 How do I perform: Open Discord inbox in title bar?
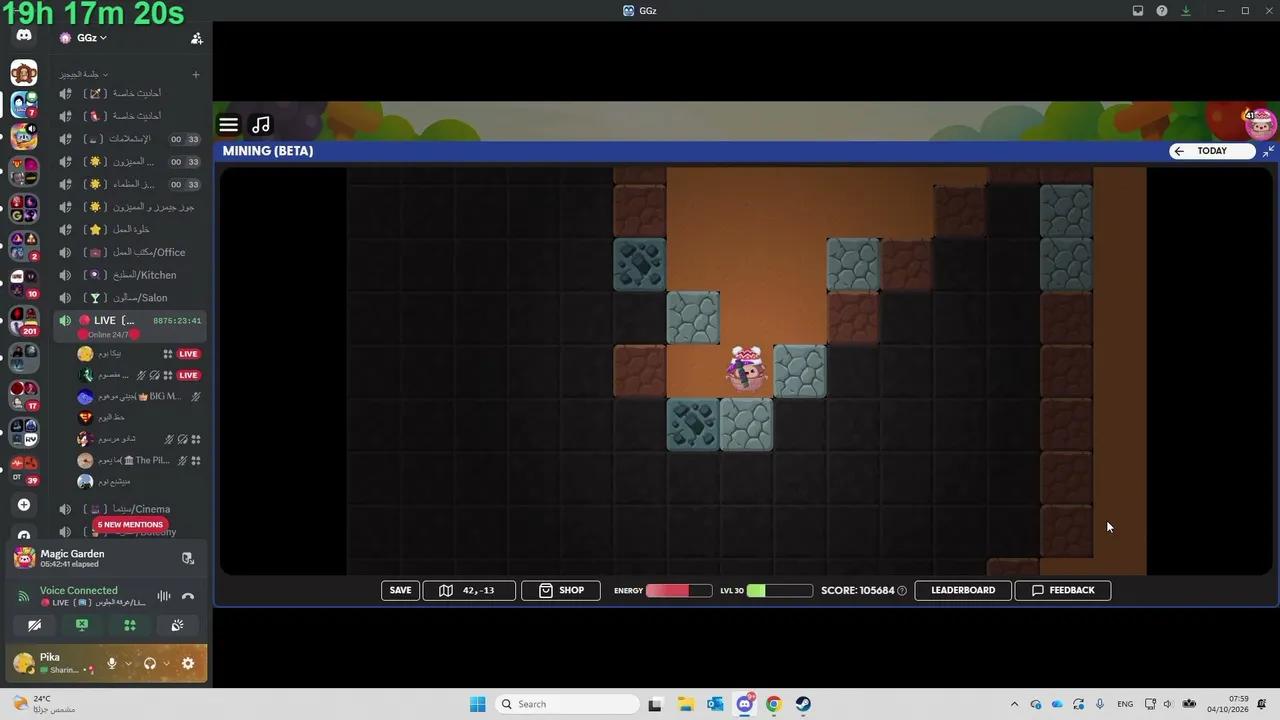(1138, 11)
